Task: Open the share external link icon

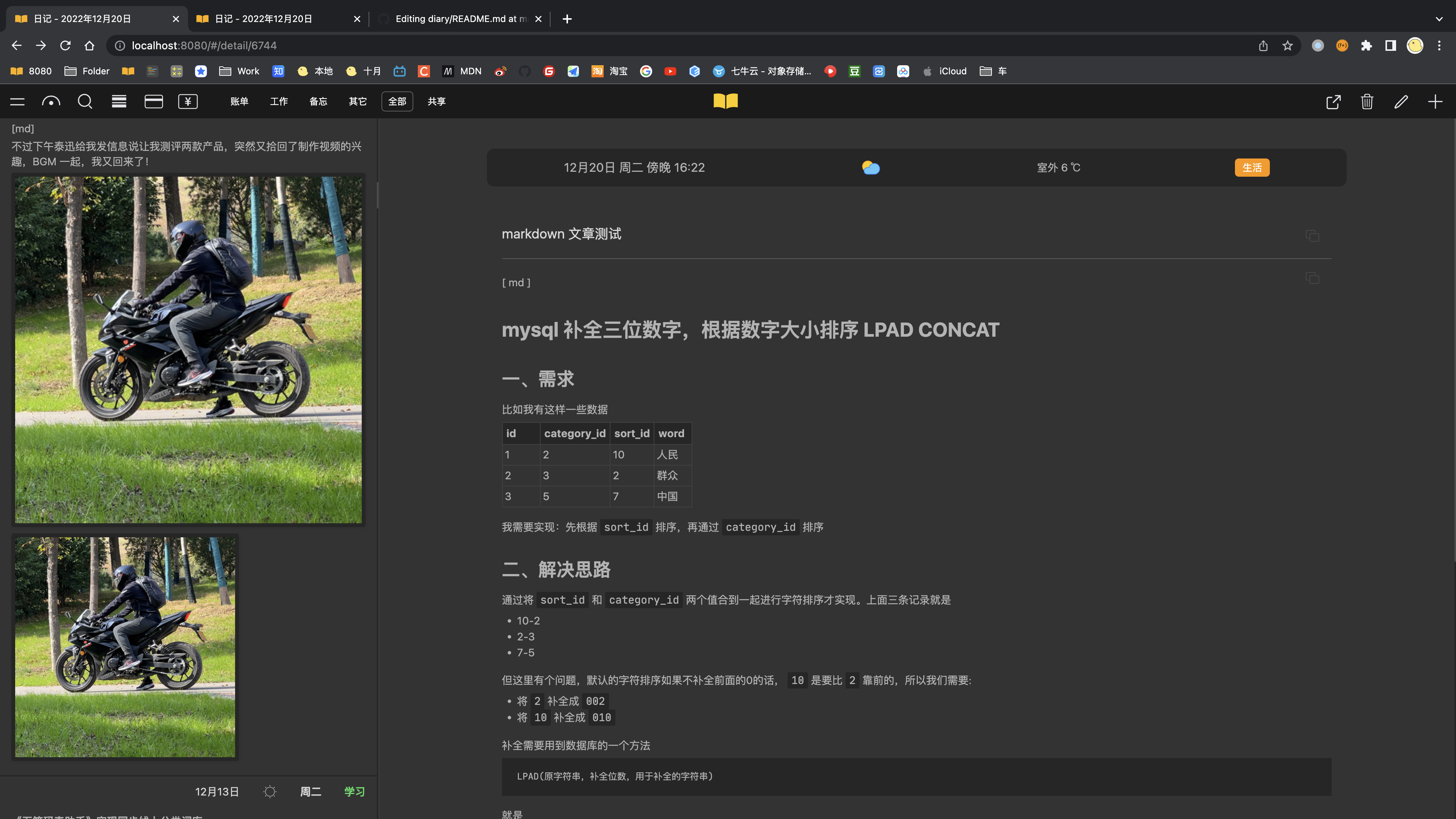Action: tap(1334, 102)
